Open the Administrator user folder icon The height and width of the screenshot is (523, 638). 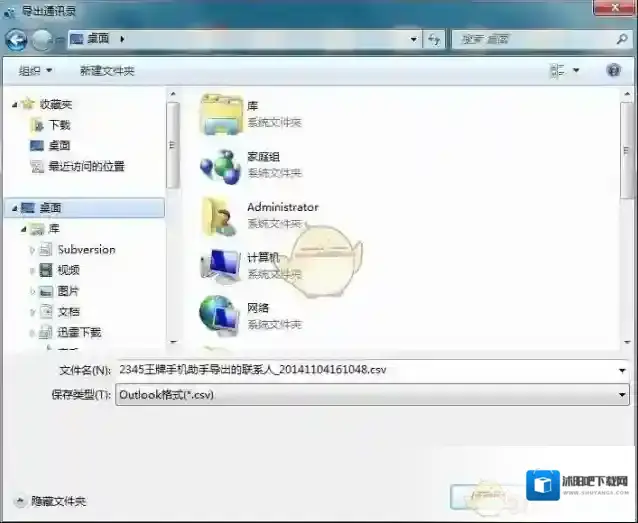coord(221,215)
